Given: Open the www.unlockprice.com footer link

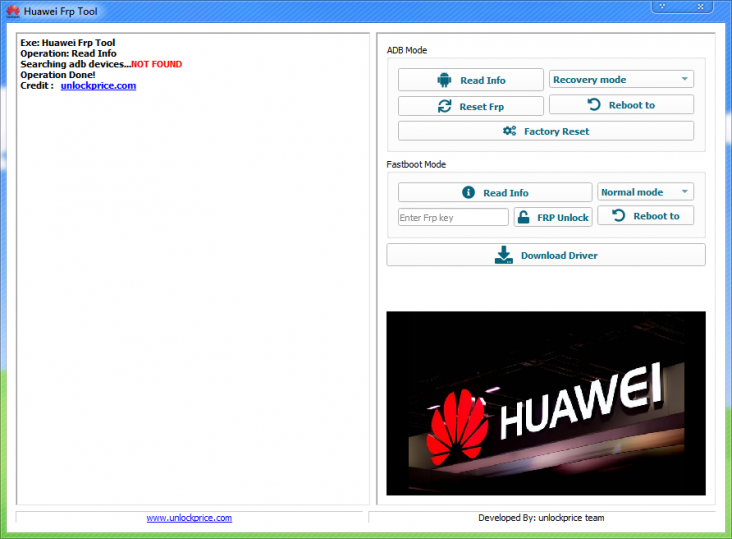Looking at the screenshot, I should coord(189,518).
